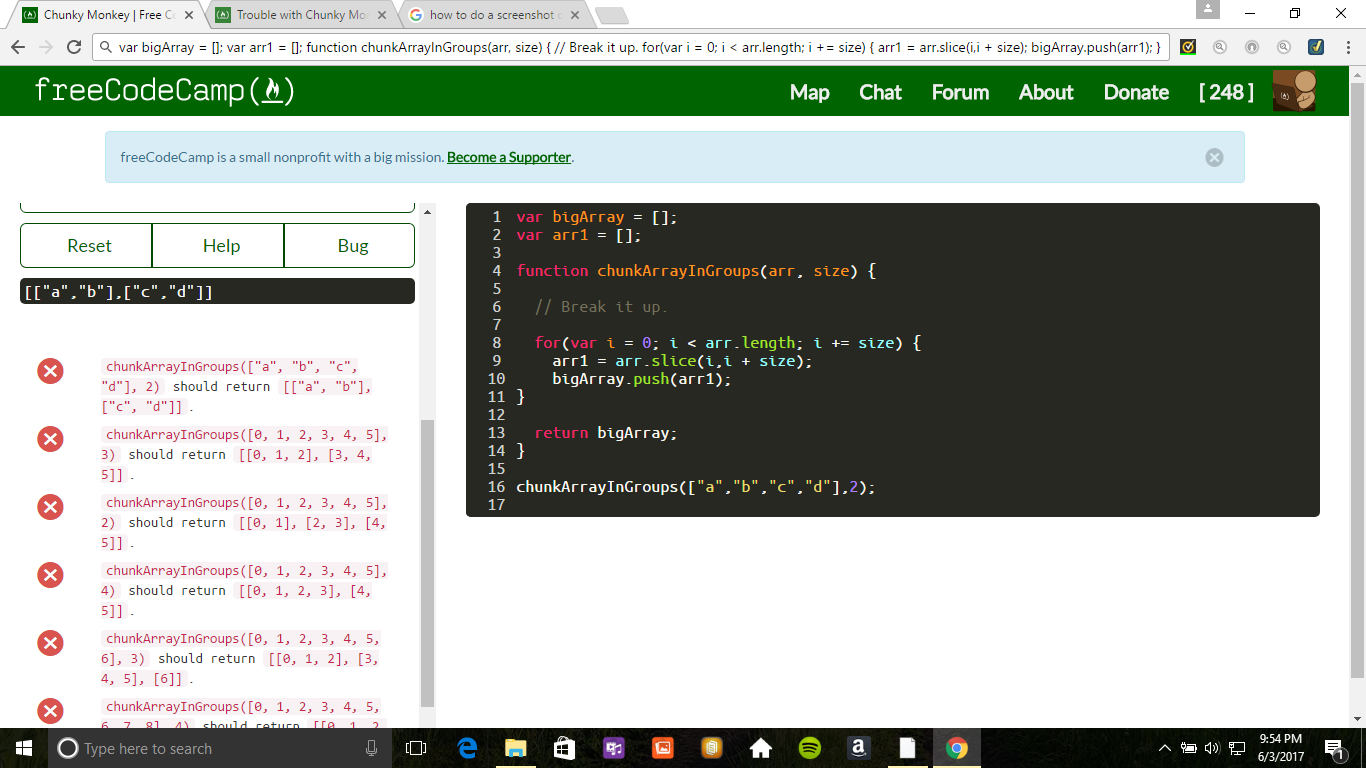Viewport: 1366px width, 768px height.
Task: Click the volume speaker tray icon
Action: pos(1212,748)
